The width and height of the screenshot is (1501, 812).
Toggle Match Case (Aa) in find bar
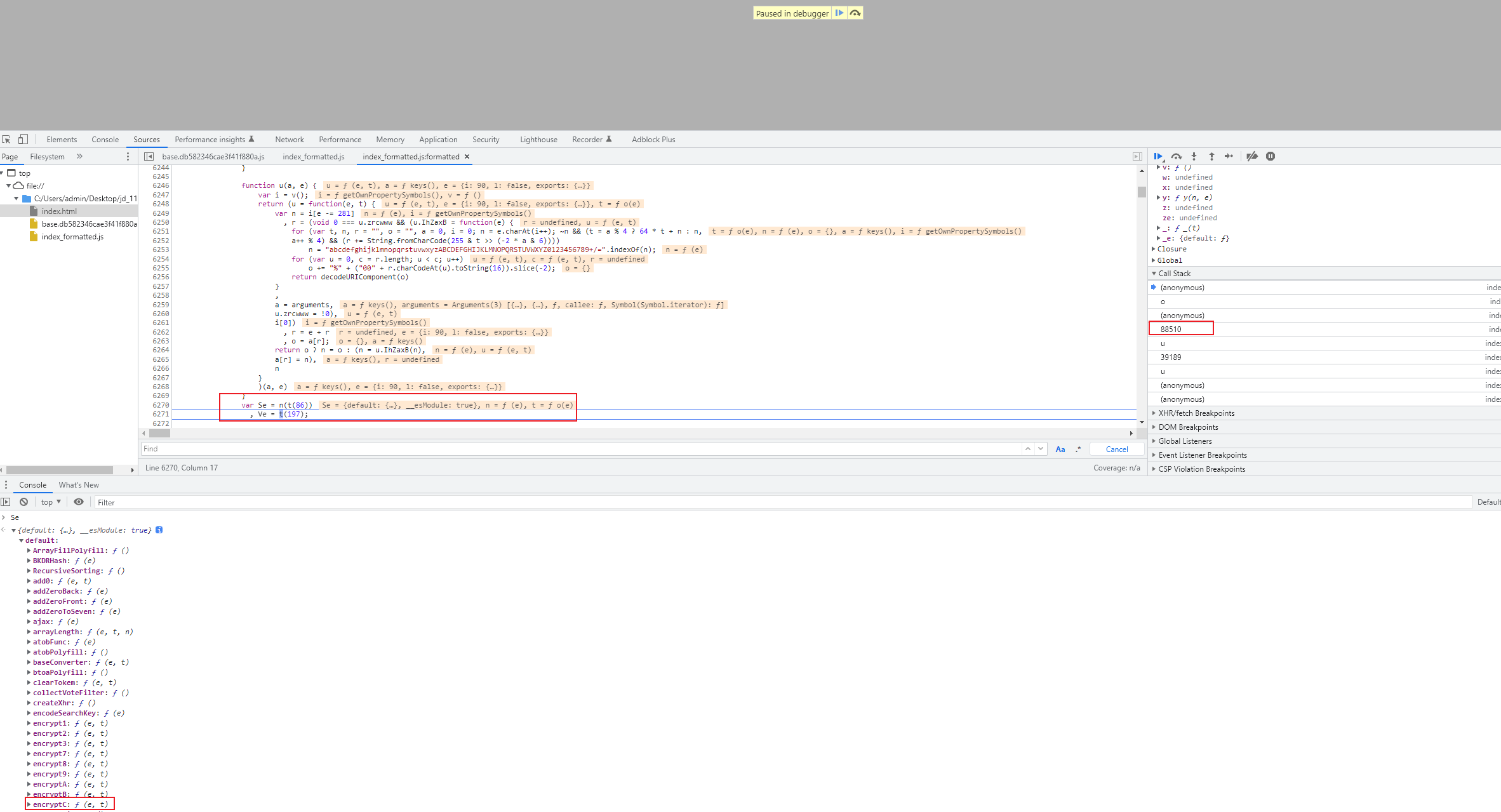click(x=1060, y=449)
